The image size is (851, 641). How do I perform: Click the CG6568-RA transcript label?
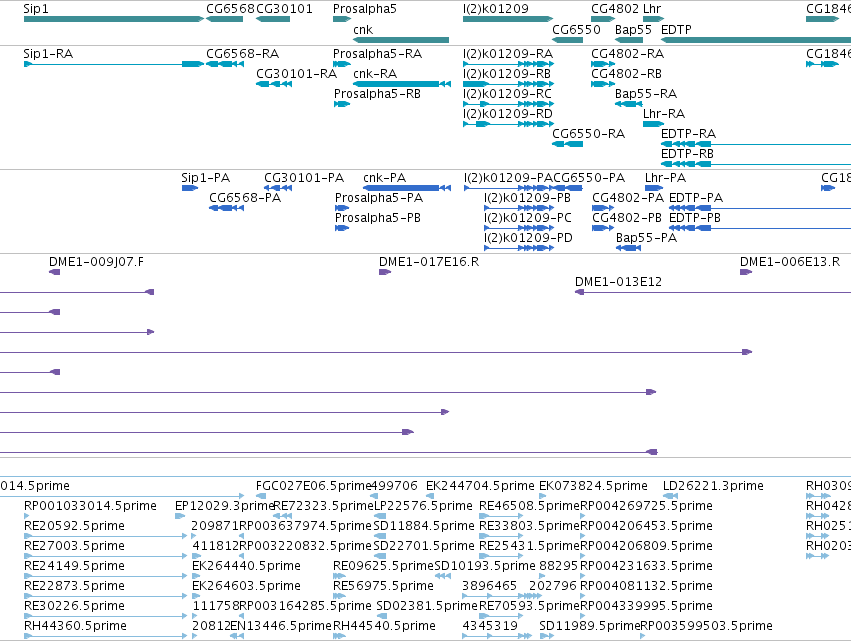[x=243, y=54]
